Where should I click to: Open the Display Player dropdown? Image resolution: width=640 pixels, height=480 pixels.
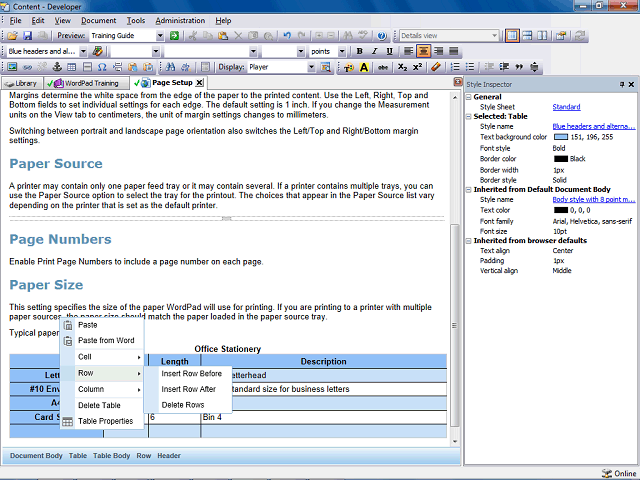tap(311, 67)
